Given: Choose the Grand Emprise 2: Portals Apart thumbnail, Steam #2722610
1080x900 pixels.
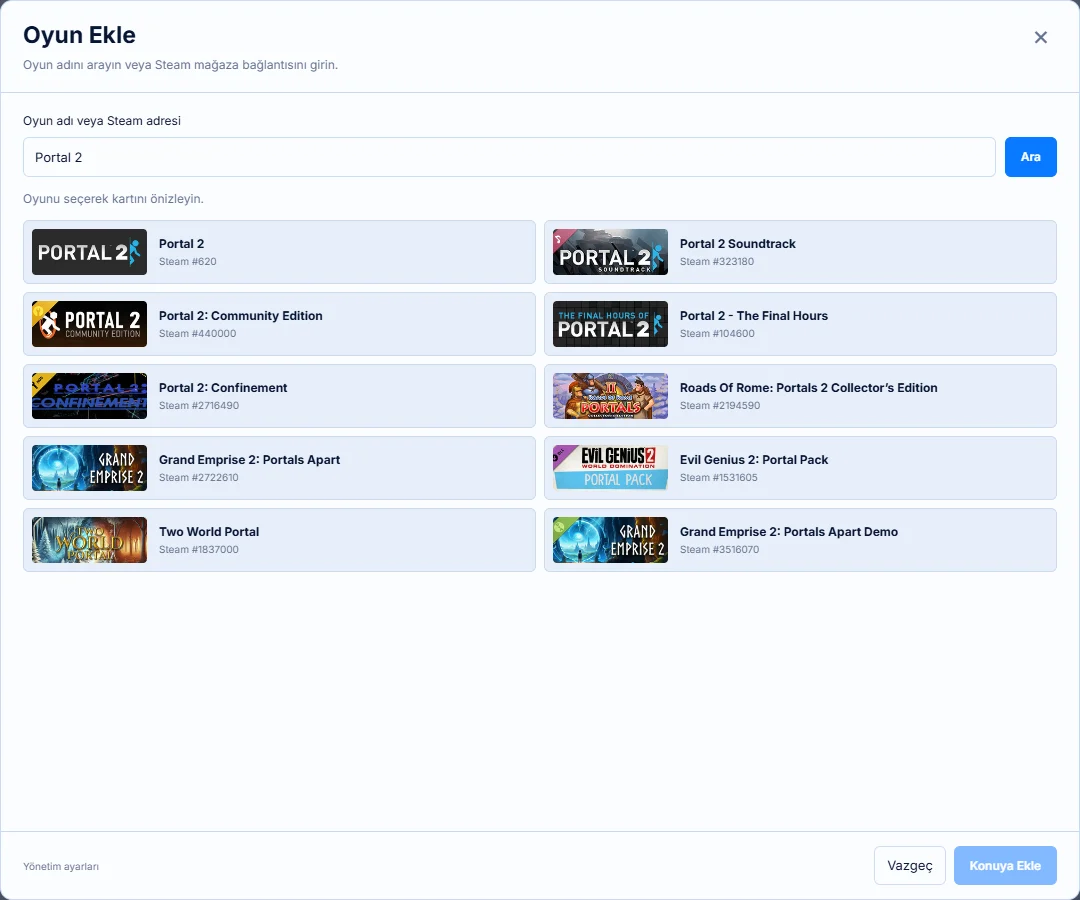Looking at the screenshot, I should pos(90,468).
